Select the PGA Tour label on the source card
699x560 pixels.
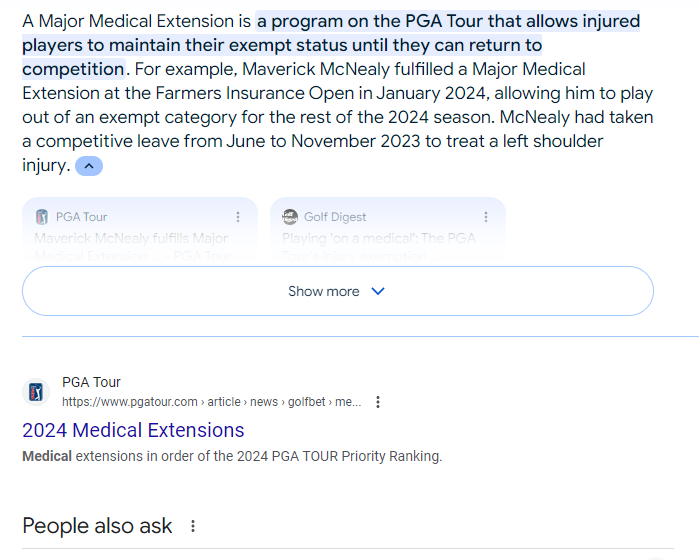click(82, 217)
